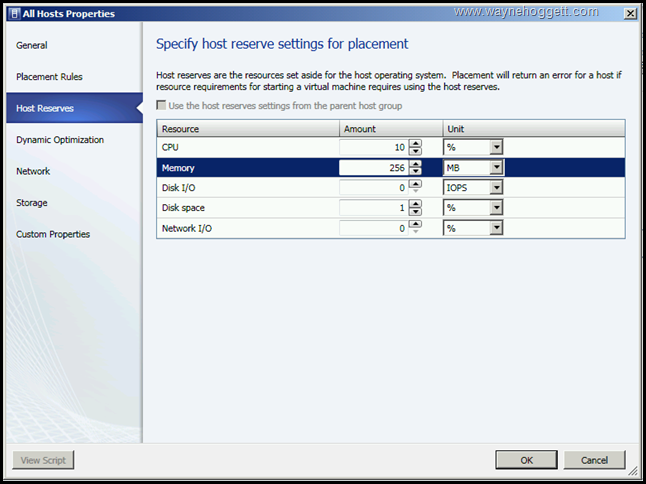Open the Network I/O unit dropdown
The image size is (646, 484).
(x=496, y=228)
